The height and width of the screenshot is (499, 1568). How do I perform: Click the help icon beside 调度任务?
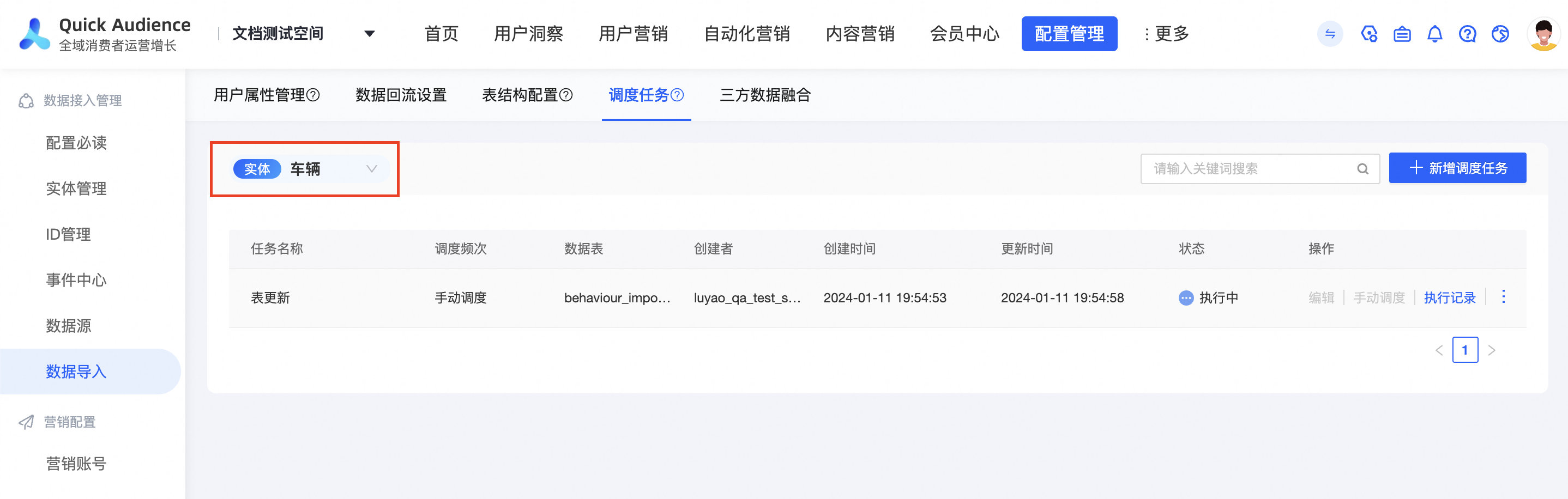pos(677,95)
